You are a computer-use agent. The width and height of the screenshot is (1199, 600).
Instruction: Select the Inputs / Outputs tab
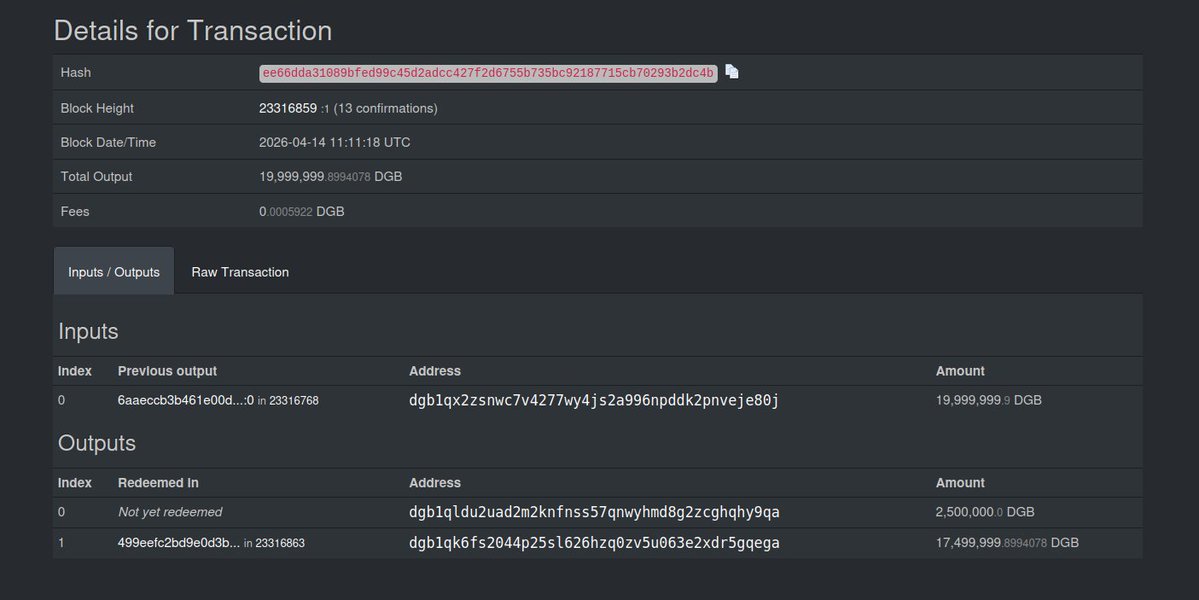(x=114, y=272)
